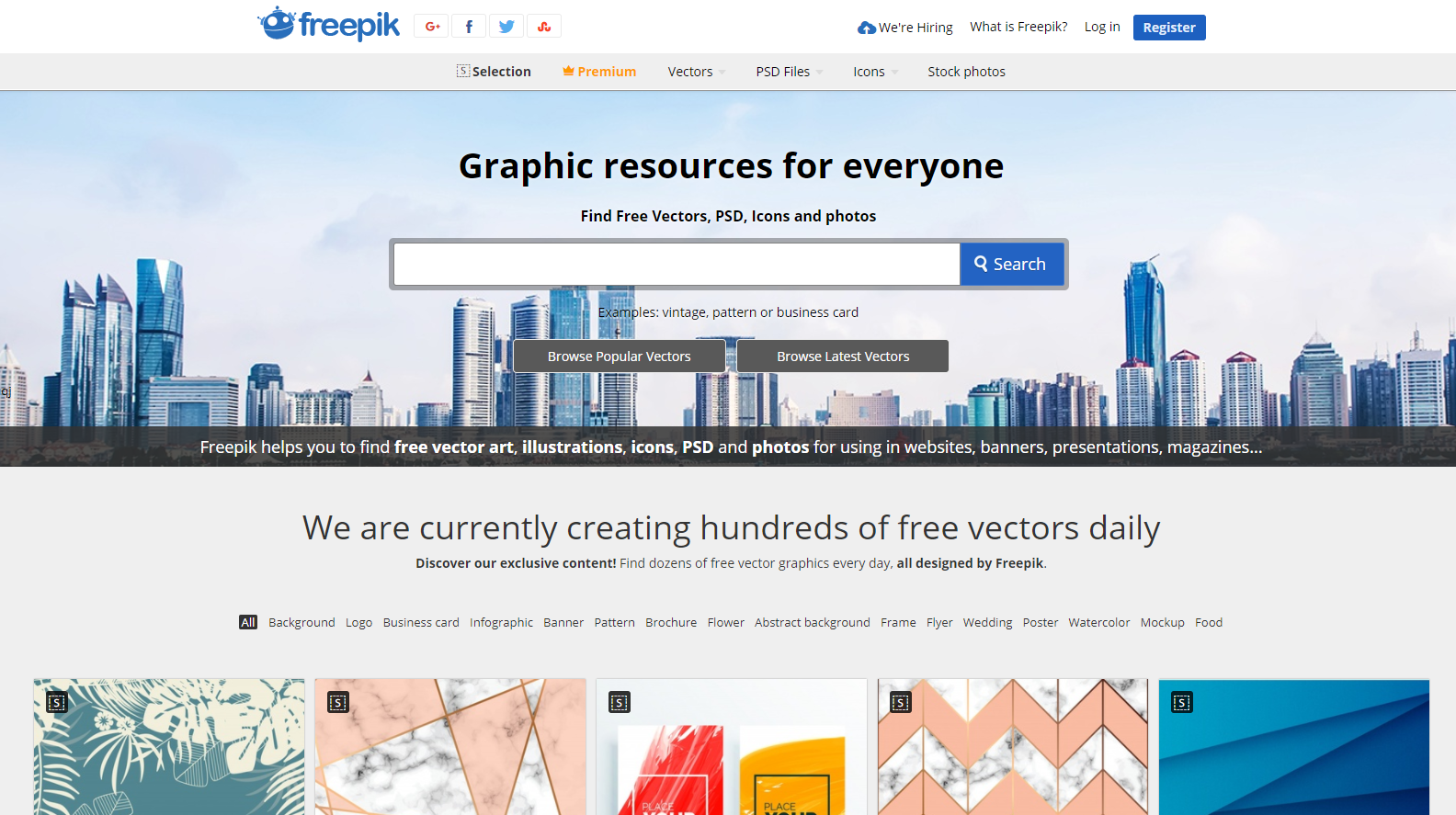Image resolution: width=1456 pixels, height=815 pixels.
Task: Click the Freepik logo
Action: pos(329,25)
